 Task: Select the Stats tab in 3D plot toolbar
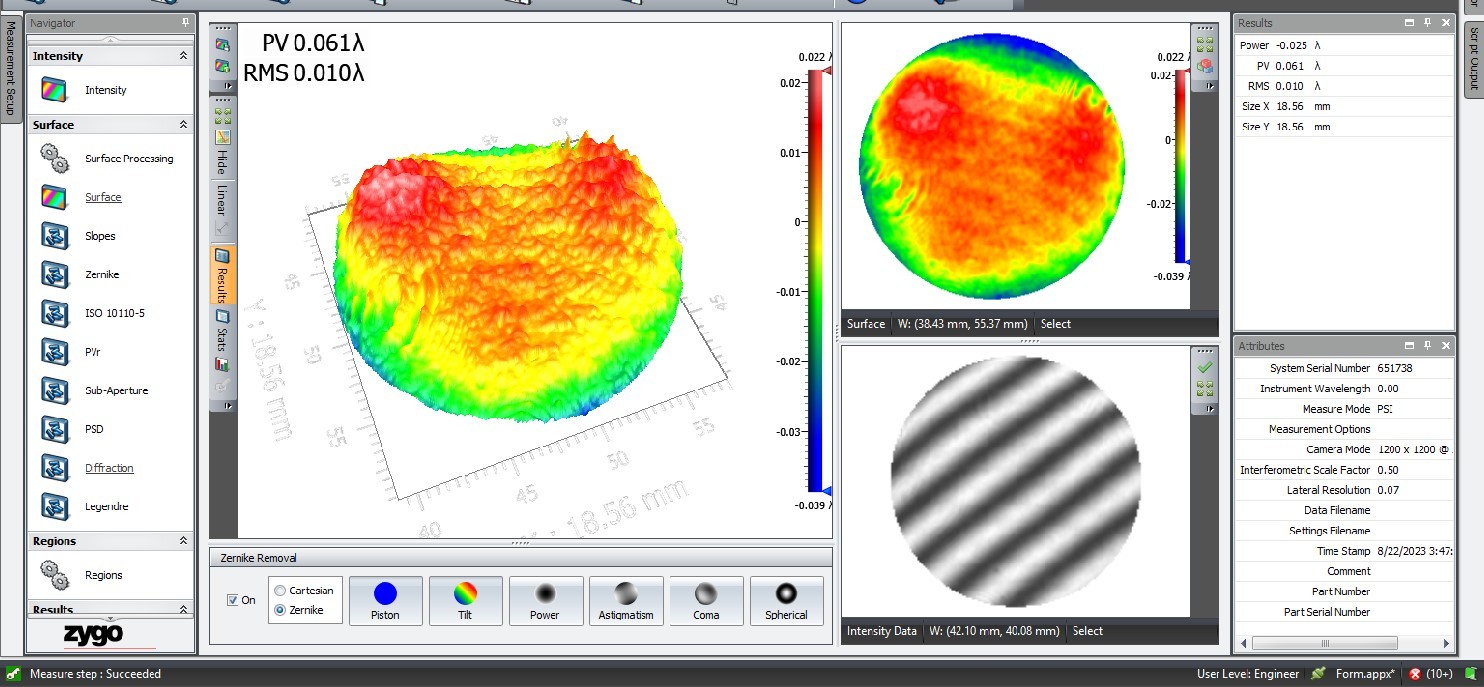click(223, 330)
